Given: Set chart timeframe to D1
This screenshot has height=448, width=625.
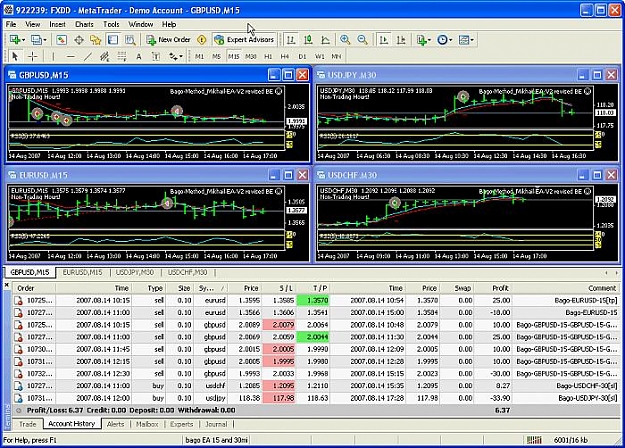Looking at the screenshot, I should click(x=302, y=56).
